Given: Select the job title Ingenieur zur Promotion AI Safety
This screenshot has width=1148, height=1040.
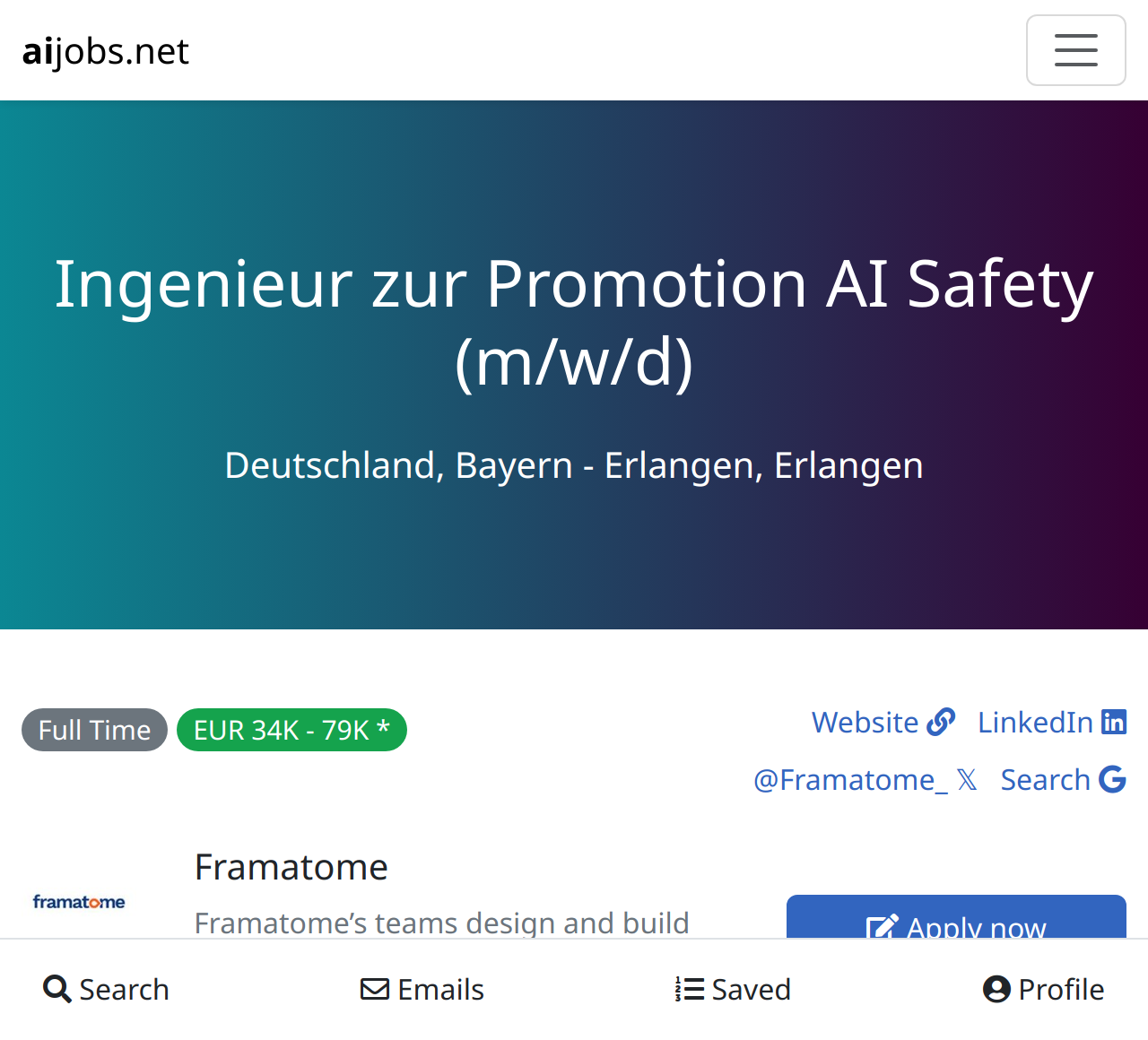Looking at the screenshot, I should [x=574, y=323].
